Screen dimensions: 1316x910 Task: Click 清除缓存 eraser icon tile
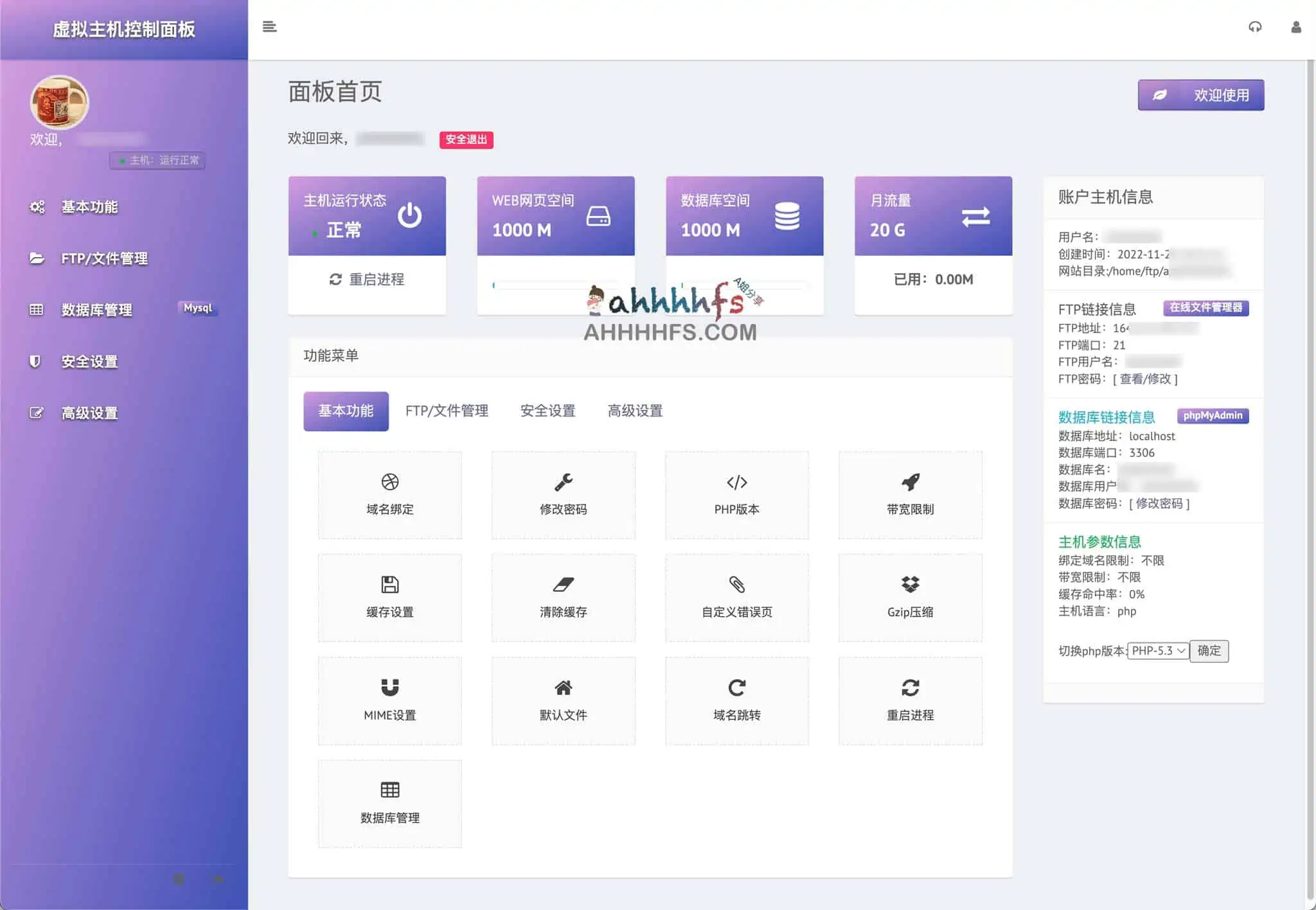563,598
